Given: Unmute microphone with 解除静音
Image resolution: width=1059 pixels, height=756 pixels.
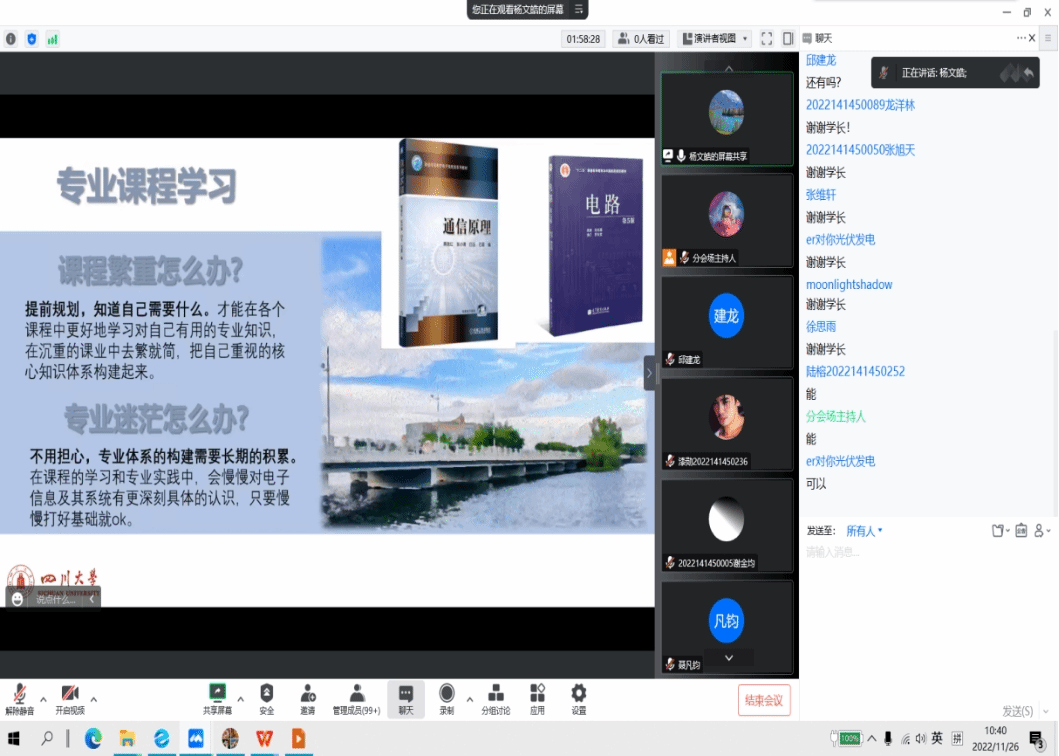Looking at the screenshot, I should pos(19,697).
